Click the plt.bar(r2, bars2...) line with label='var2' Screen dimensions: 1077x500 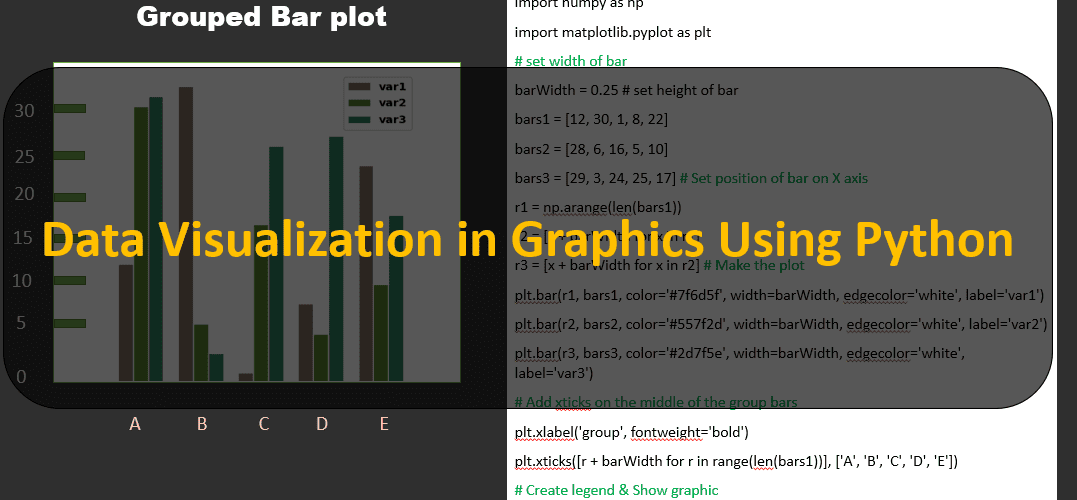pos(780,324)
